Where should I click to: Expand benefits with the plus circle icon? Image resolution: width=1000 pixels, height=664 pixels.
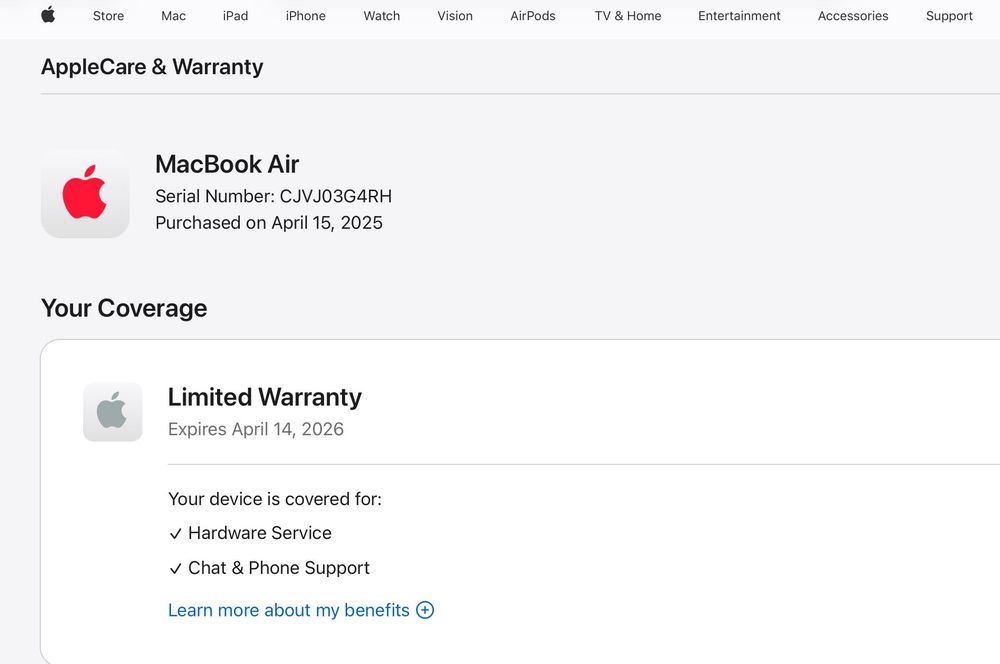pyautogui.click(x=425, y=610)
